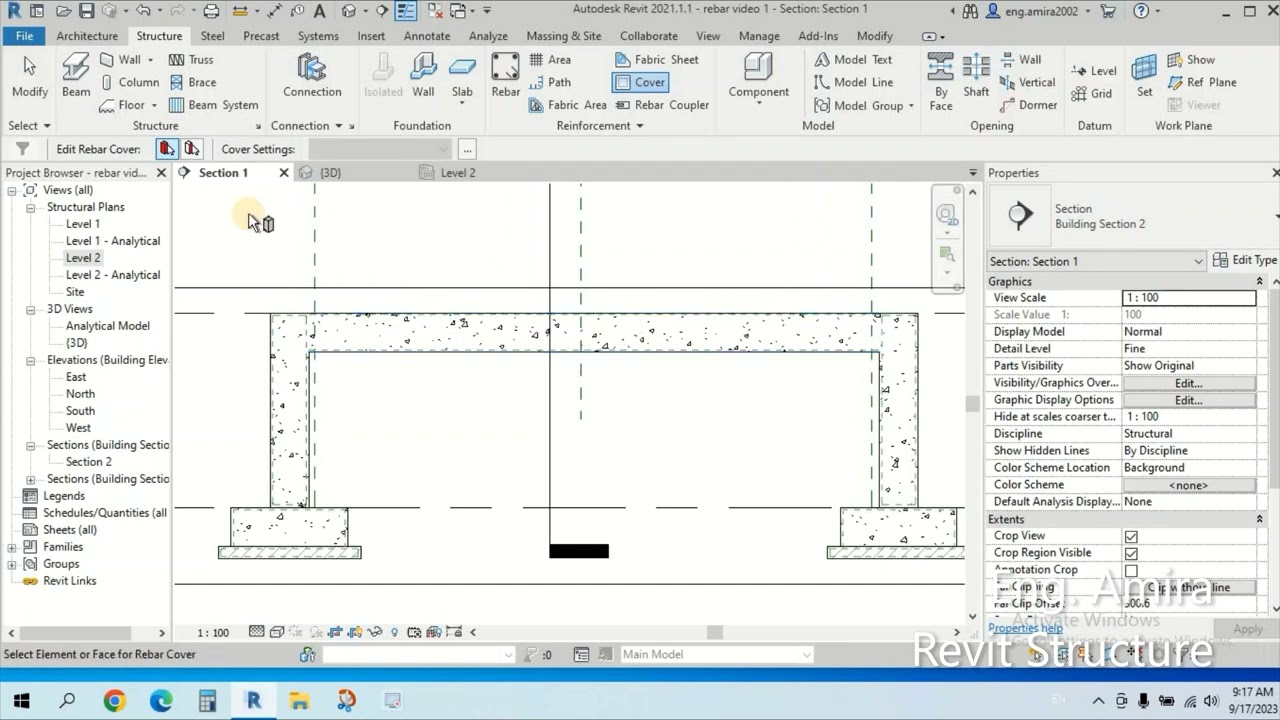Open the Architecture ribbon tab
This screenshot has height=720, width=1280.
click(x=87, y=36)
